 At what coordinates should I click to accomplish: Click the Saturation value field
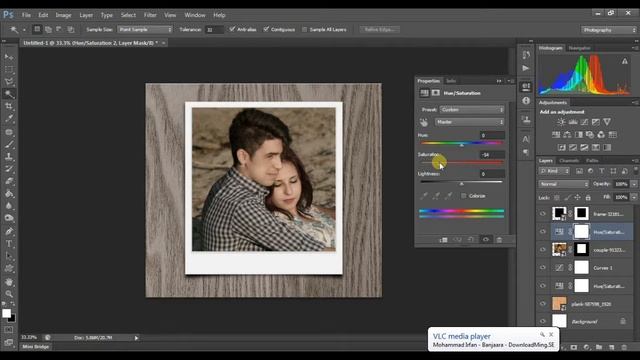[x=492, y=155]
